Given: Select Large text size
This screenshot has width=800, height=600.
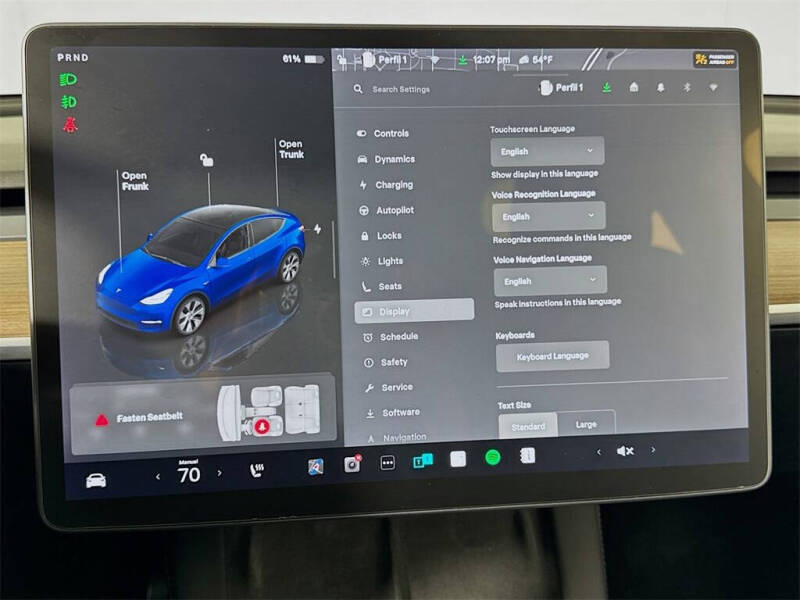Looking at the screenshot, I should pos(586,423).
